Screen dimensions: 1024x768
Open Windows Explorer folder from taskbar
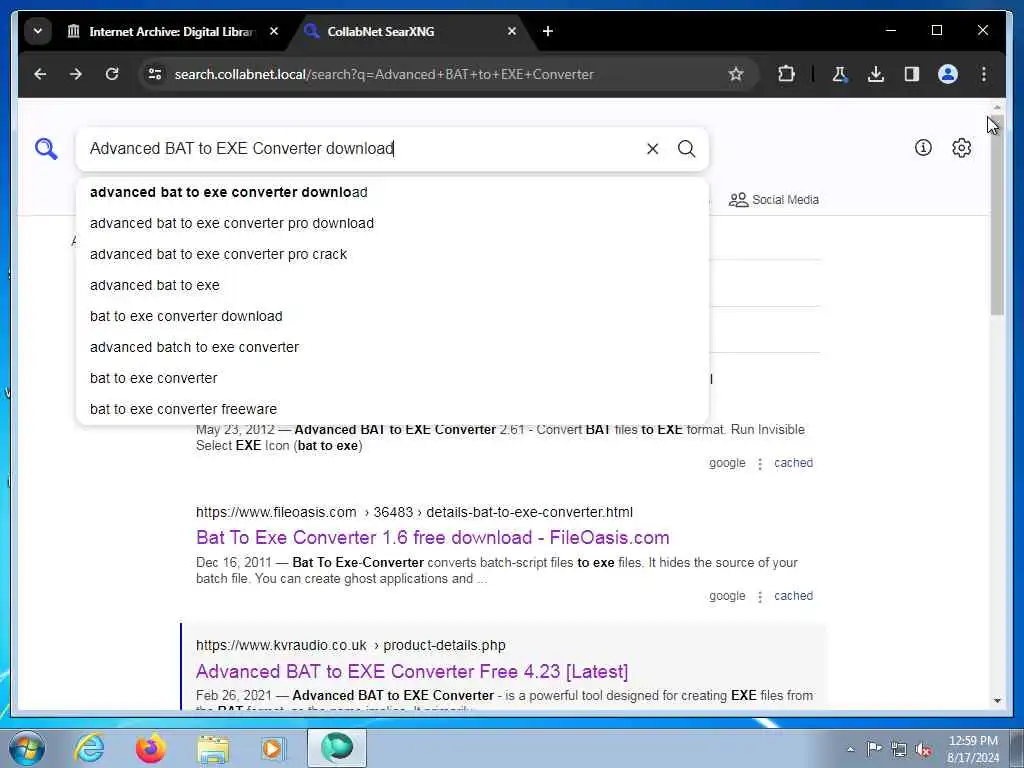pos(213,748)
